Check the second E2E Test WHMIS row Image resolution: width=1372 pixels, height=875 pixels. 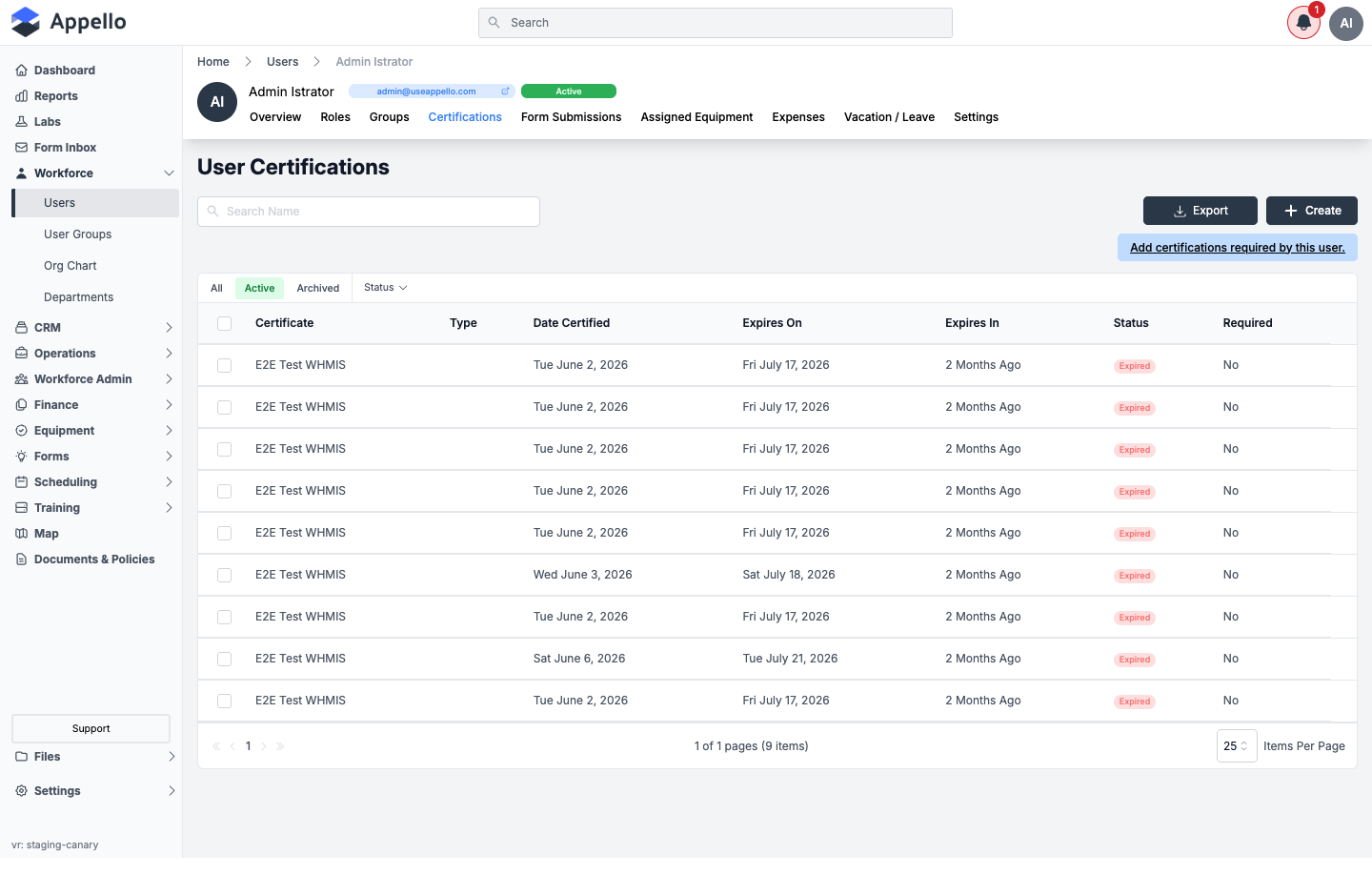(225, 408)
